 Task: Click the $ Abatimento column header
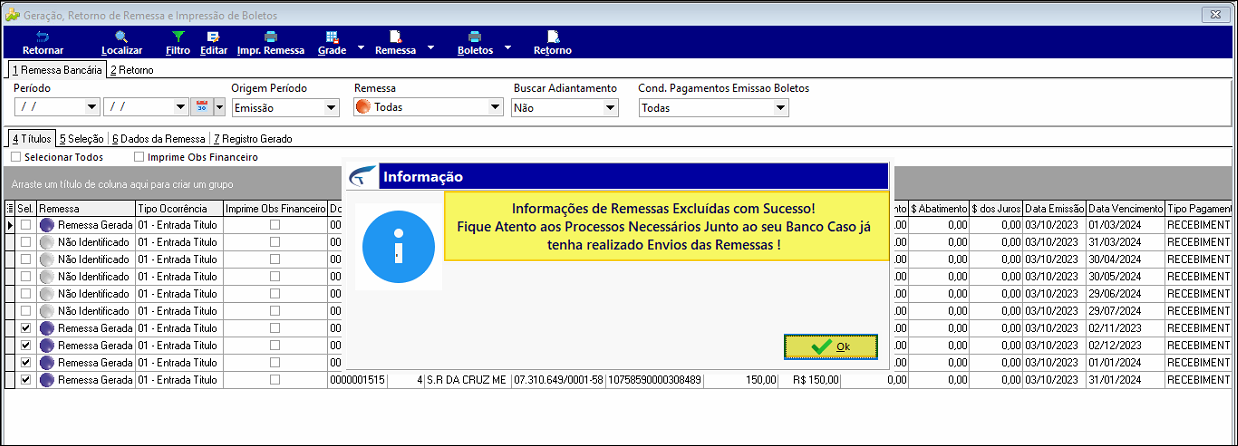click(939, 208)
